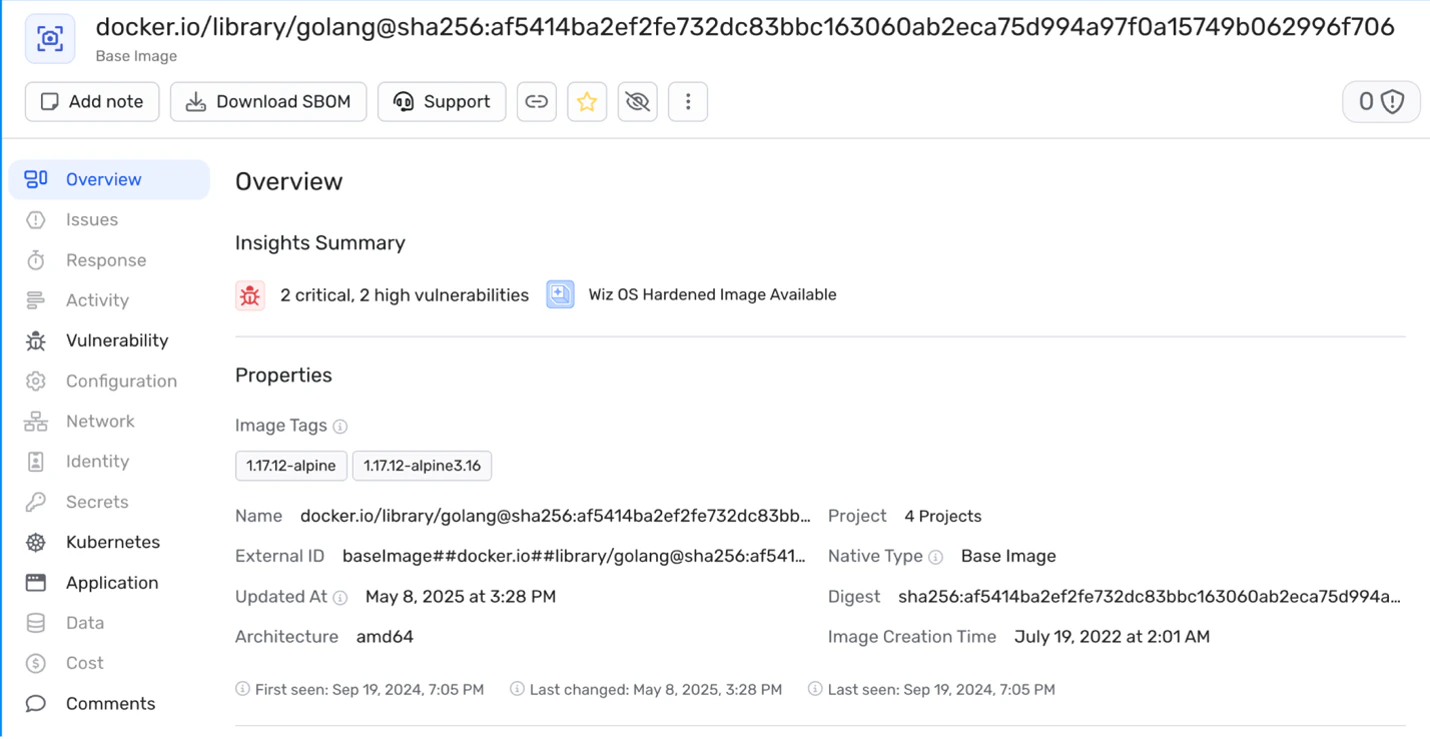Screen dimensions: 1430x739
Task: Open the Network sidebar tab
Action: click(109, 421)
